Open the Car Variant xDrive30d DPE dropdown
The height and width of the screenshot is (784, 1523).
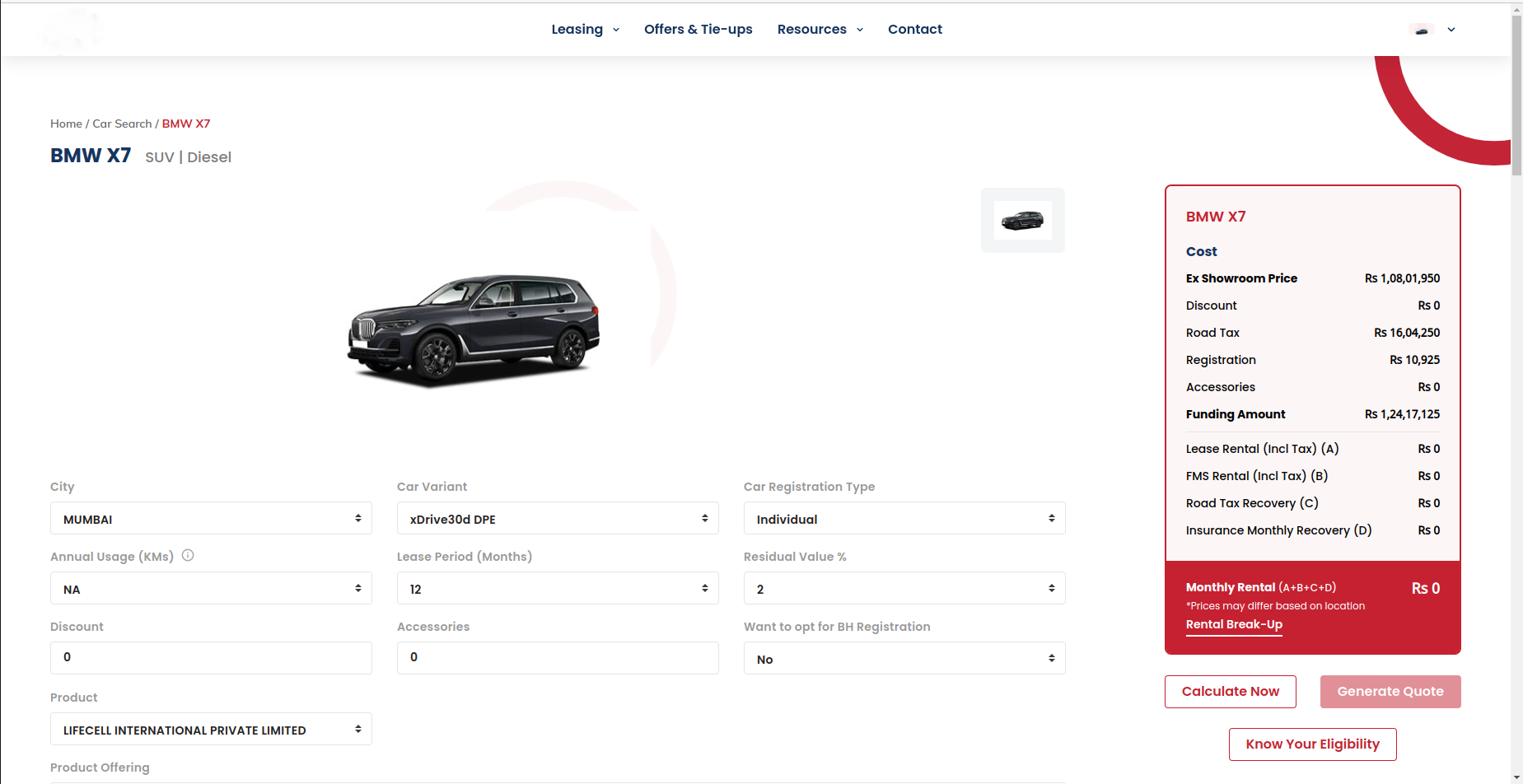coord(558,518)
